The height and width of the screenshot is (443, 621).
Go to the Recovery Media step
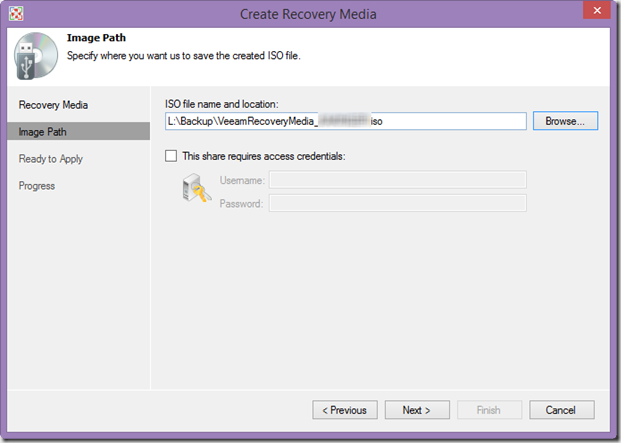coord(53,105)
